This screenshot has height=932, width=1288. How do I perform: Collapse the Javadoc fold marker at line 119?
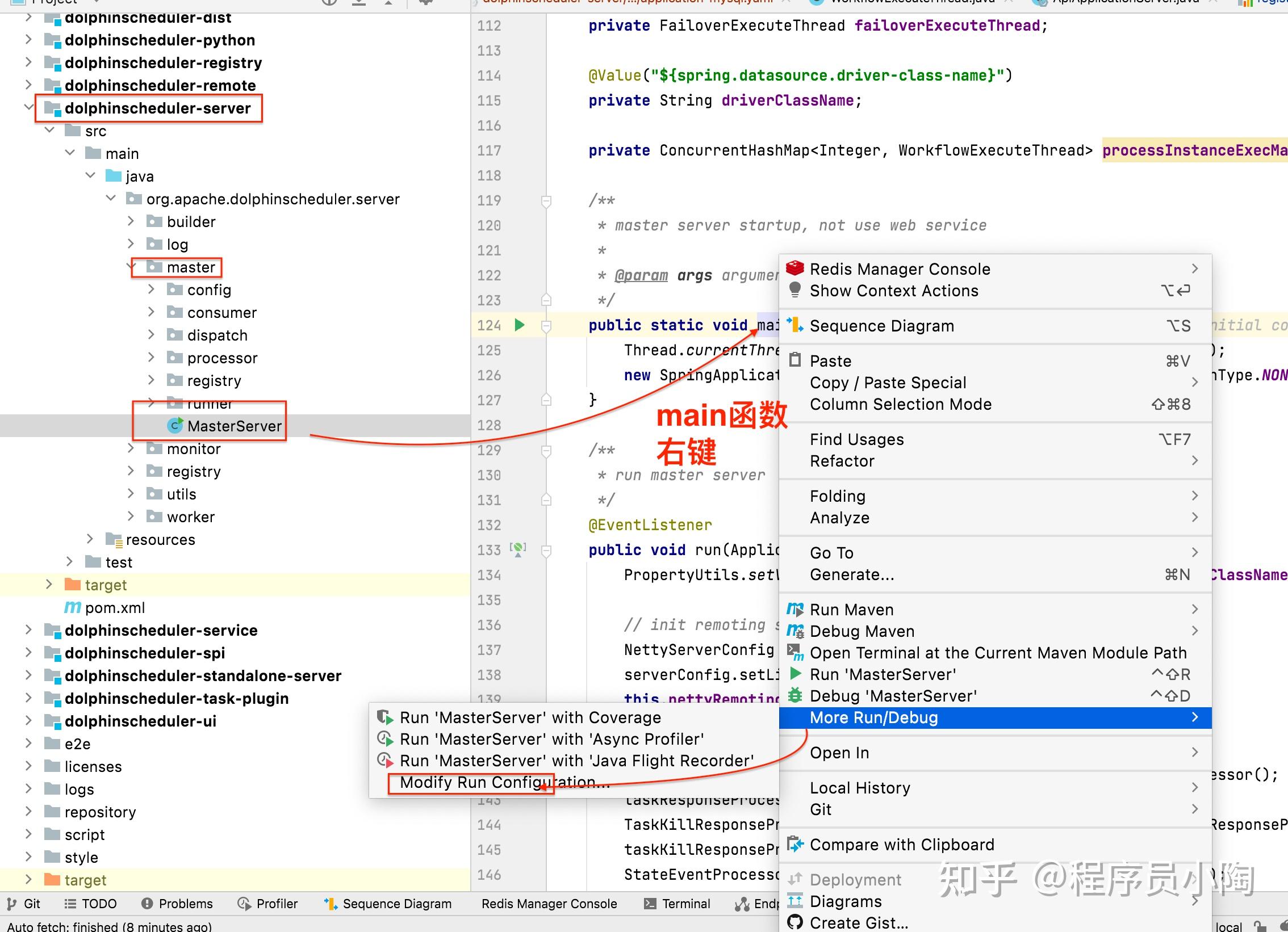[x=546, y=200]
